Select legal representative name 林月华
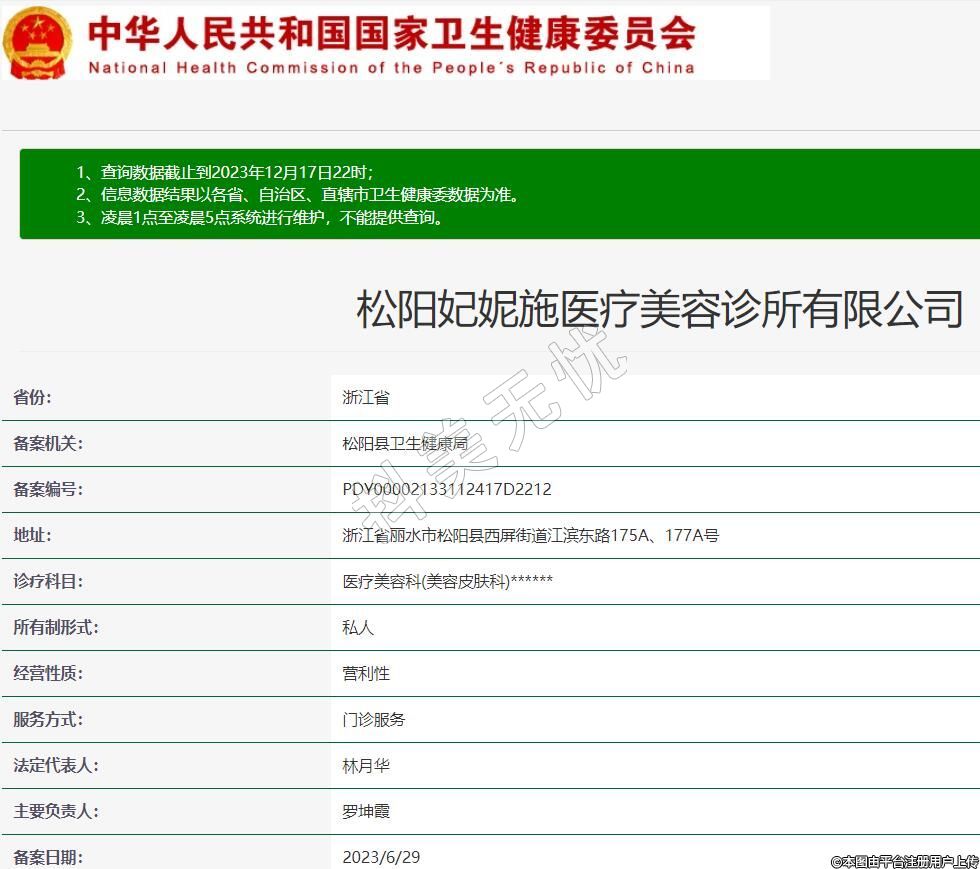 click(366, 766)
